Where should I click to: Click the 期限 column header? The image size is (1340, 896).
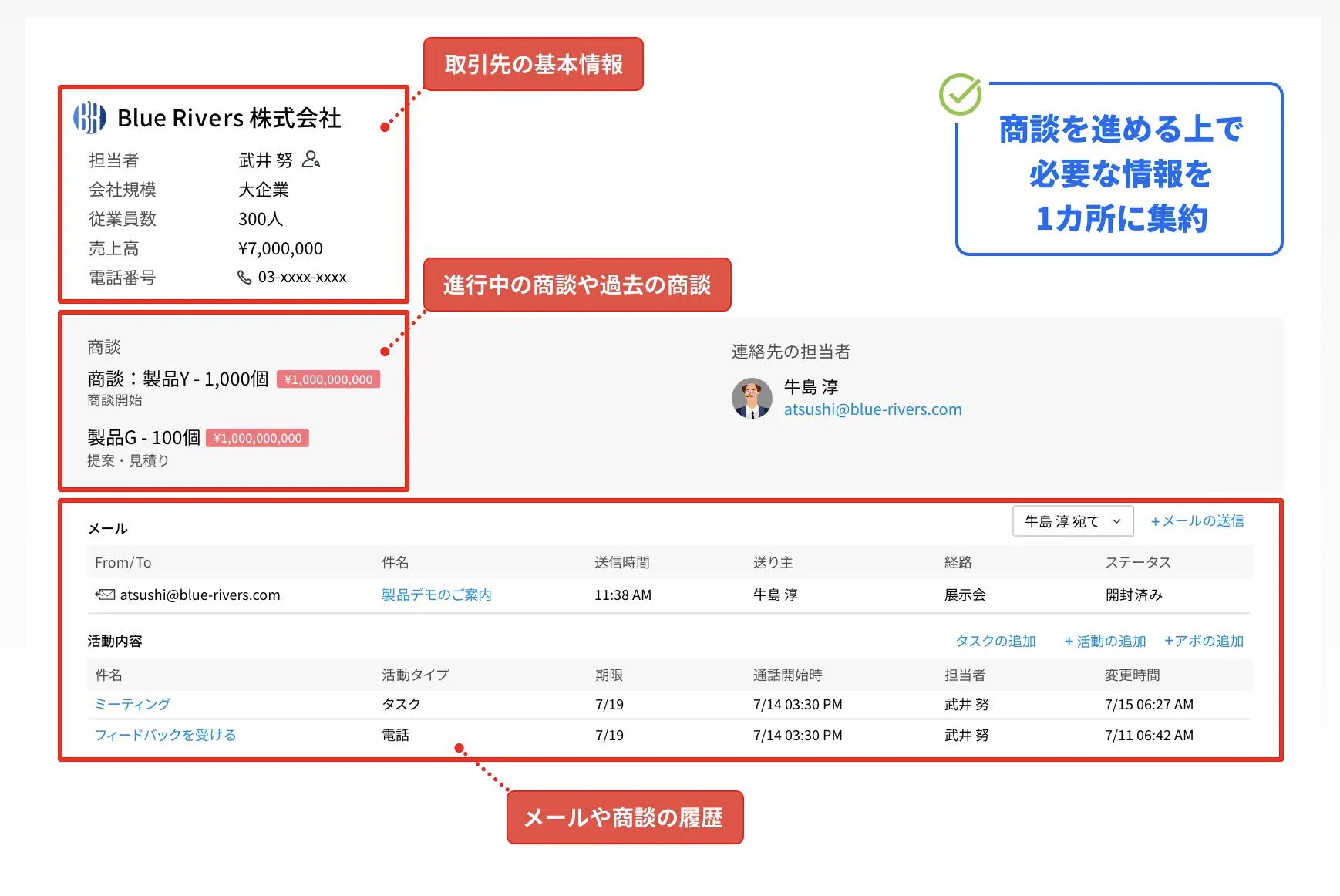click(609, 675)
